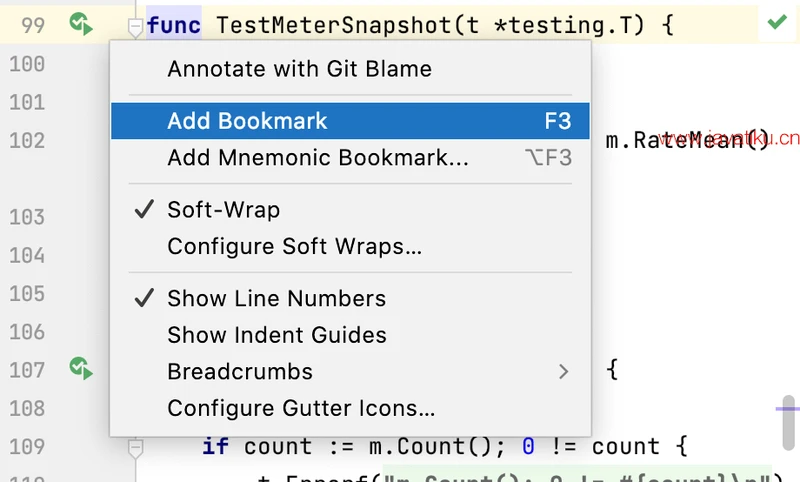Click the if keyword on line 109
The height and width of the screenshot is (482, 800).
[x=215, y=446]
